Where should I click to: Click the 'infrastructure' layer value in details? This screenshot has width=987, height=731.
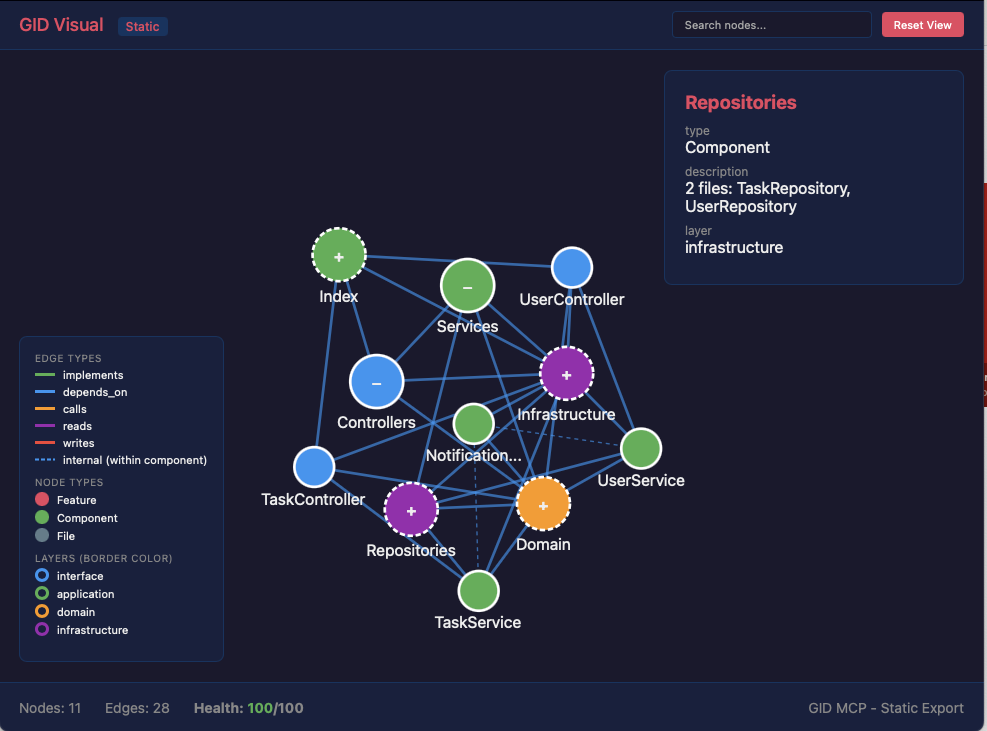734,247
